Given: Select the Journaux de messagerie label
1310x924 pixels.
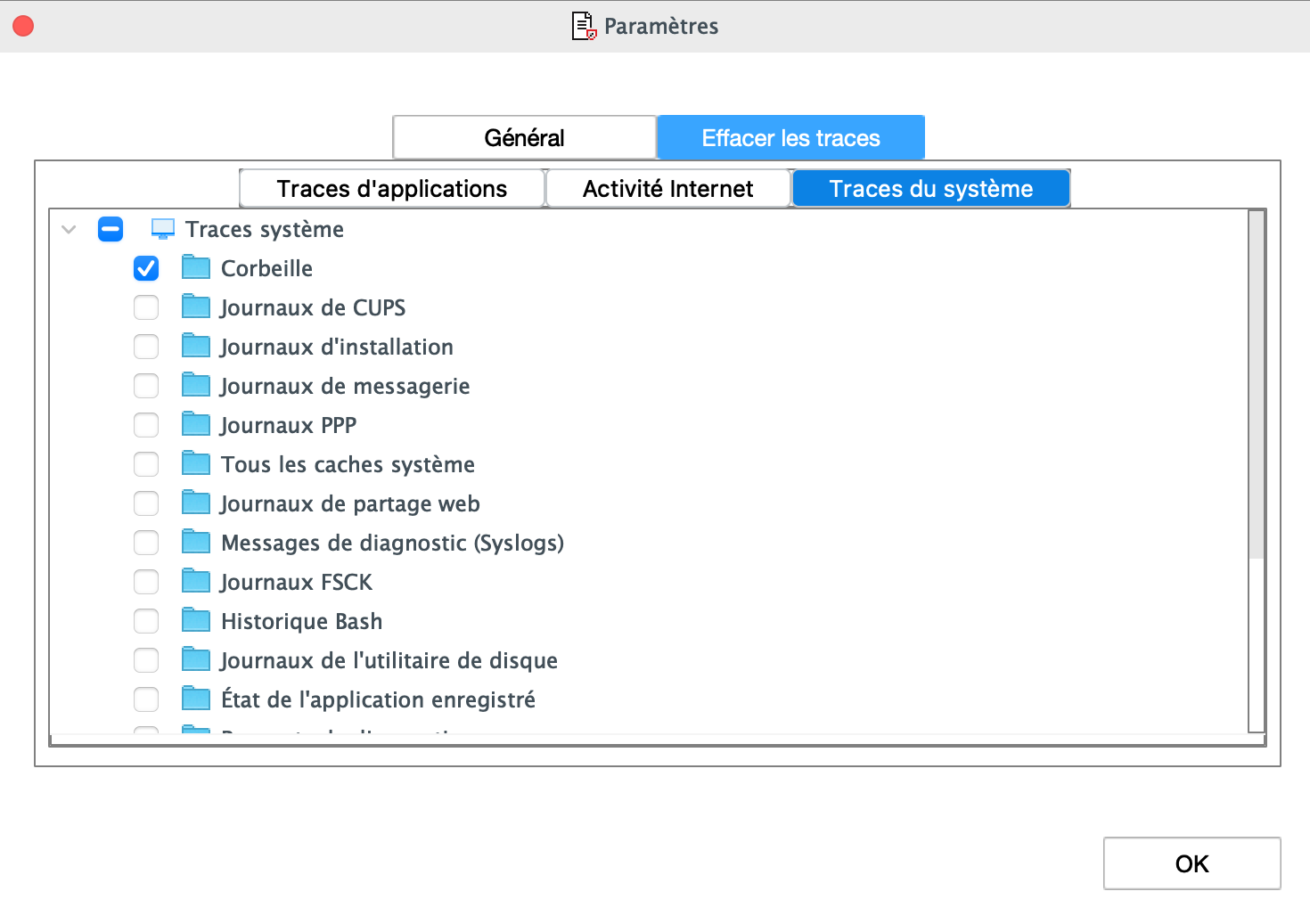Looking at the screenshot, I should click(345, 386).
